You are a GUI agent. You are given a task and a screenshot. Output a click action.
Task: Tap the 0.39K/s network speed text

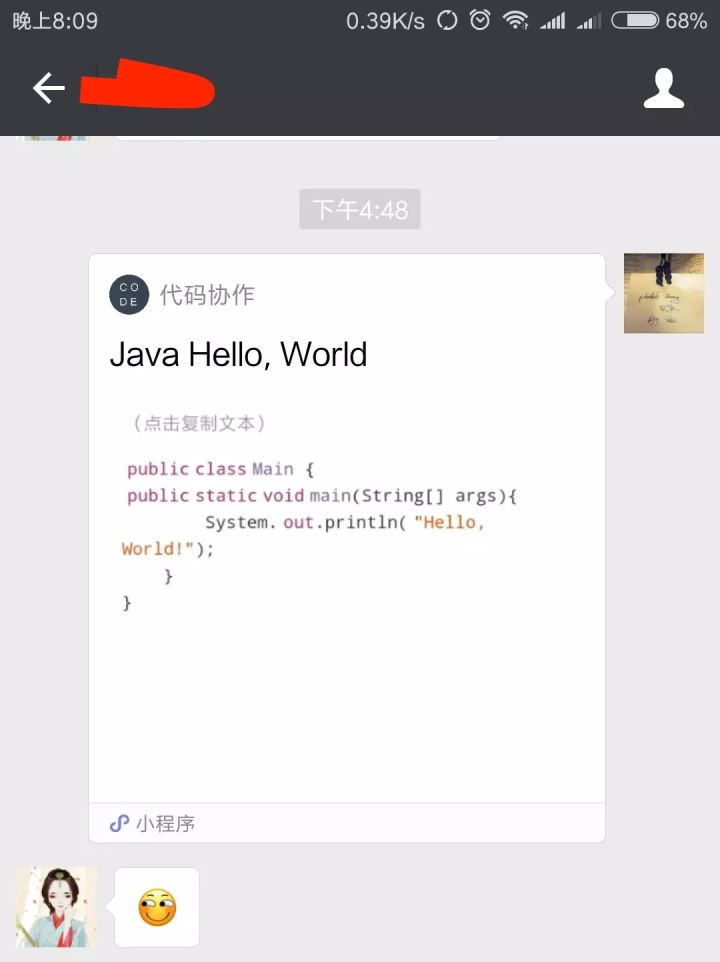point(385,21)
